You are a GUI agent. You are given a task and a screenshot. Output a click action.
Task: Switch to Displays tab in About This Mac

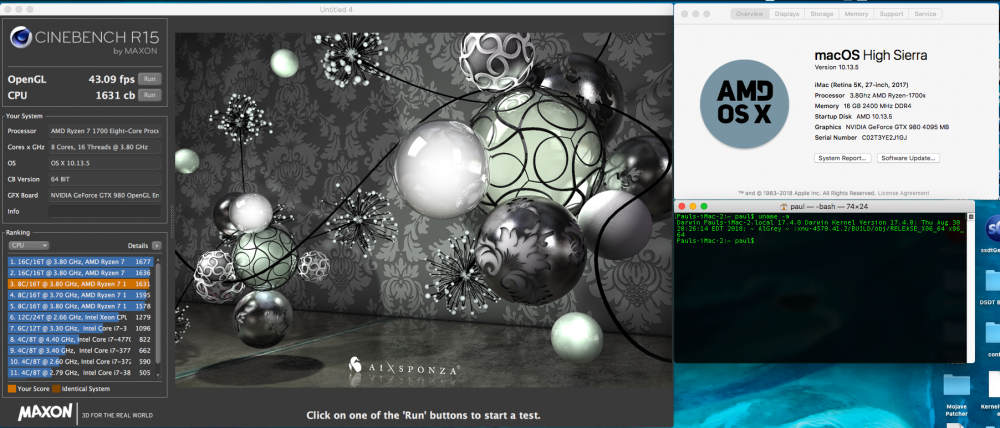786,13
